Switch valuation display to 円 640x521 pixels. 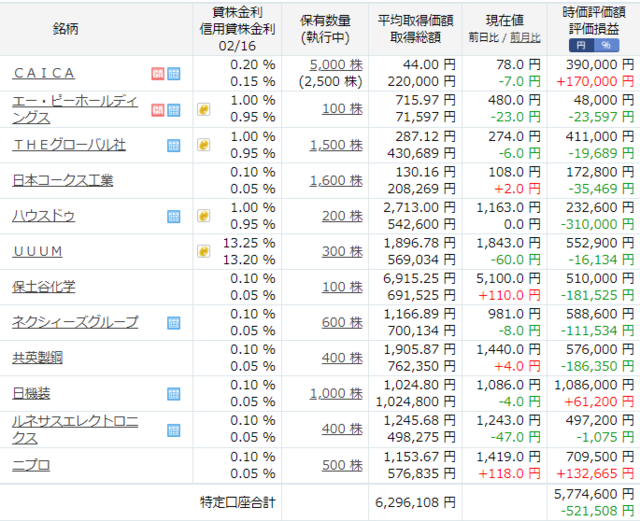pos(581,45)
